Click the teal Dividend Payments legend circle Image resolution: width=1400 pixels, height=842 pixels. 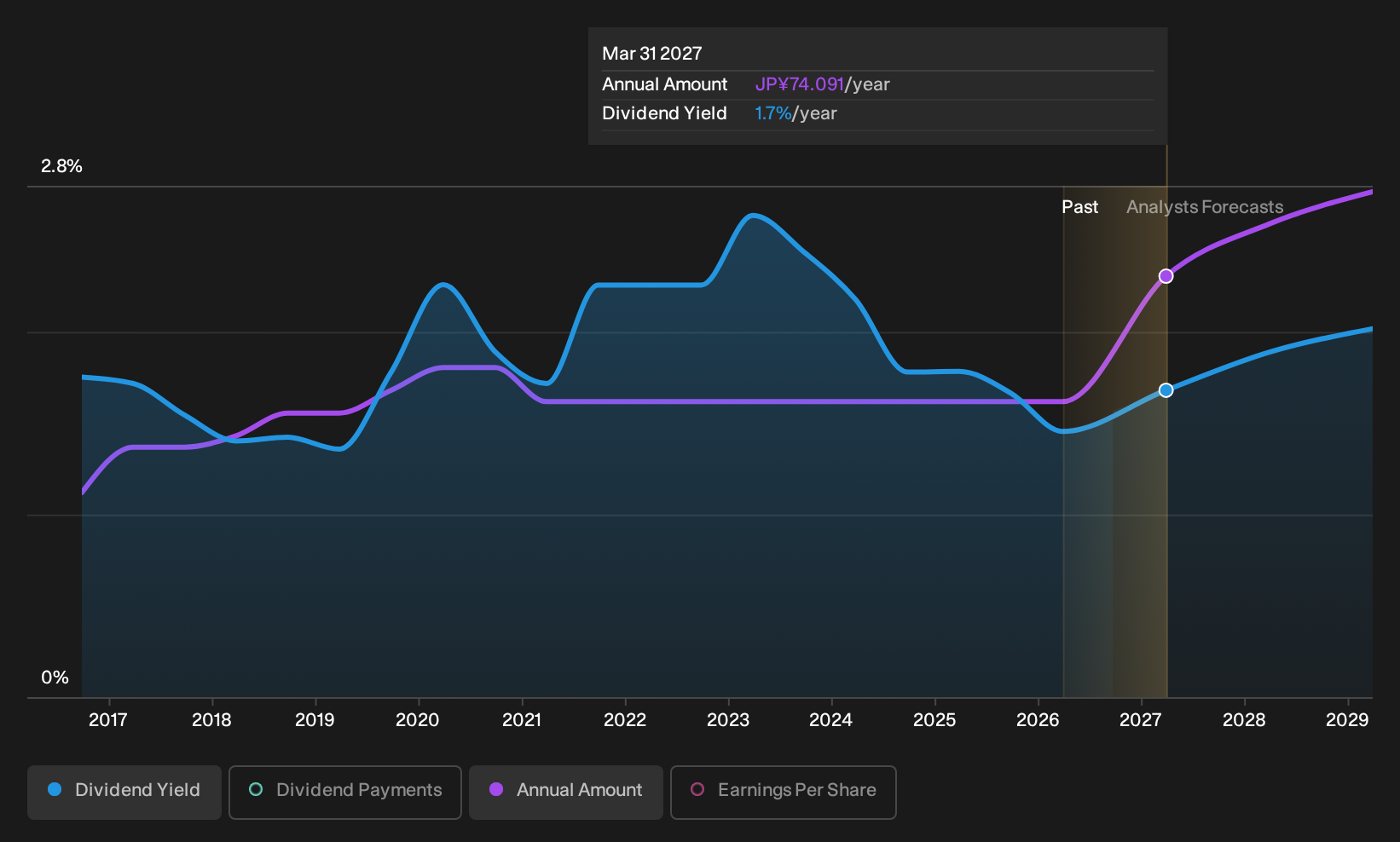coord(256,790)
